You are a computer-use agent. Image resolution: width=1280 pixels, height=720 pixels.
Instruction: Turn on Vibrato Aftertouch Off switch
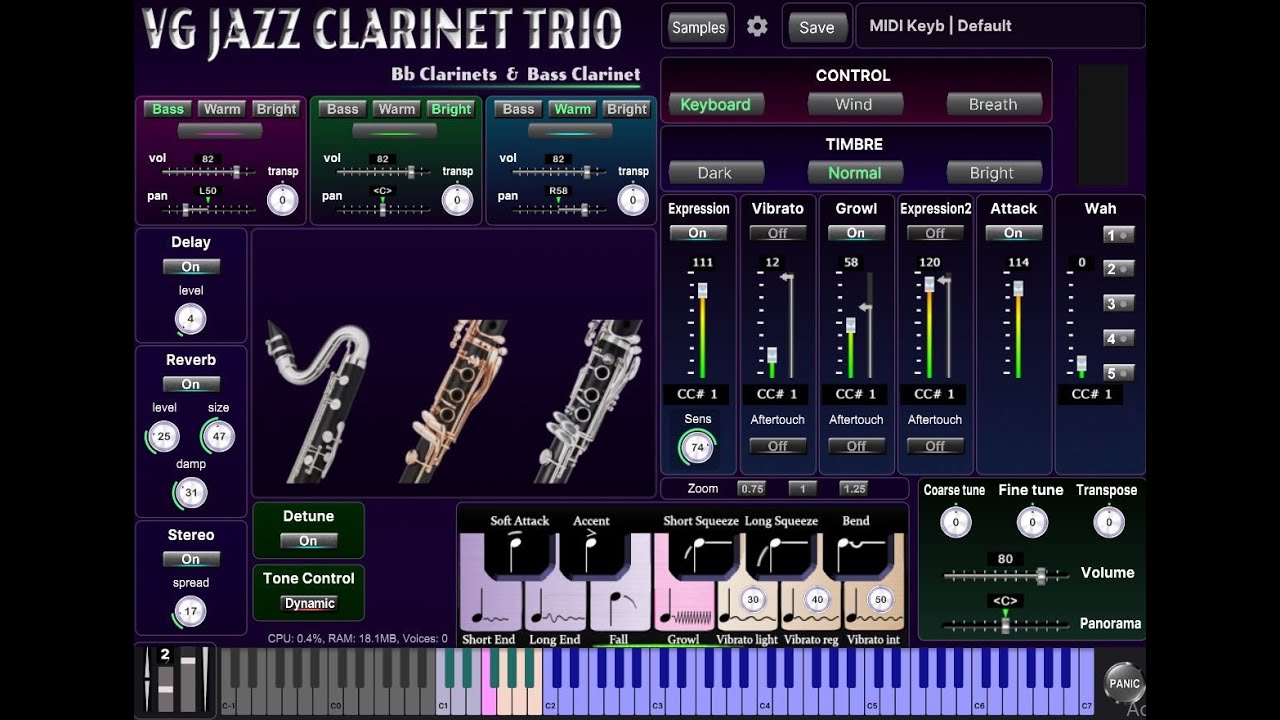click(777, 446)
